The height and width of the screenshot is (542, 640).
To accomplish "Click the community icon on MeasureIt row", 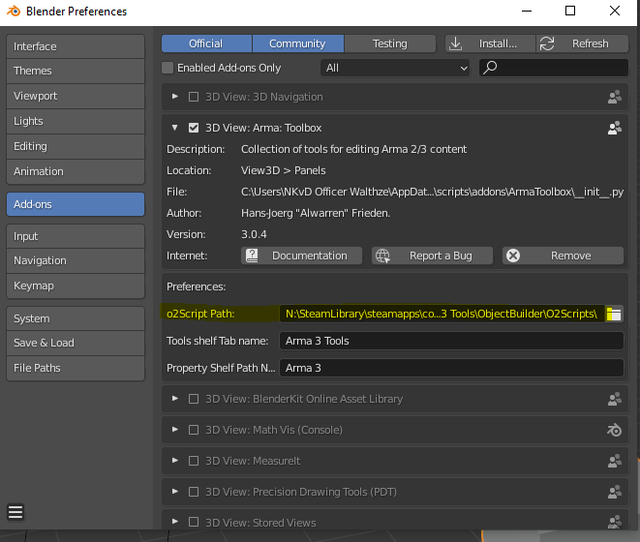I will [615, 461].
